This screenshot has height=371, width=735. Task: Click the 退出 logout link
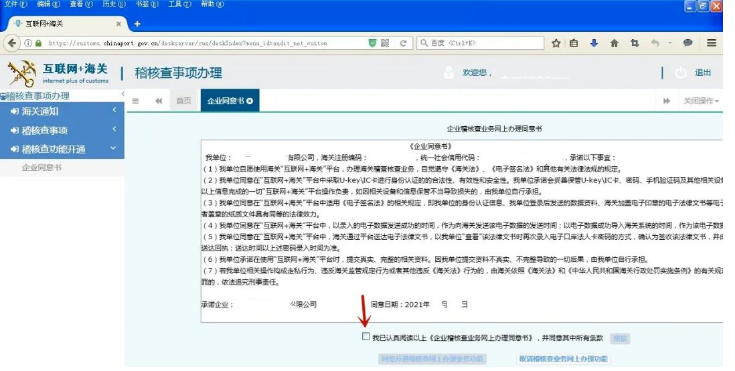703,73
